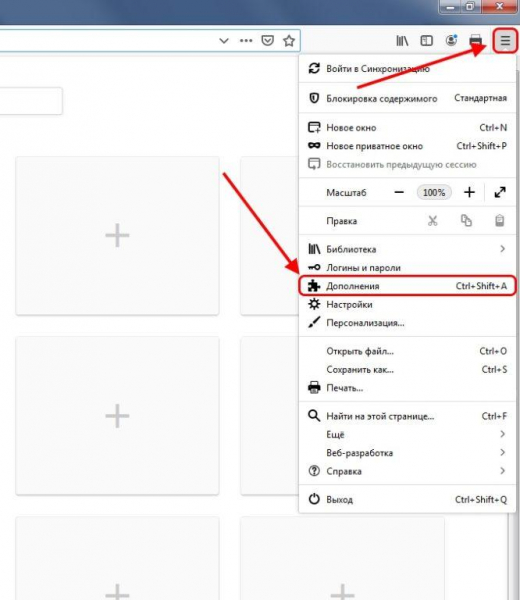The width and height of the screenshot is (520, 600).
Task: Open the Firefox hamburger menu button
Action: 505,40
